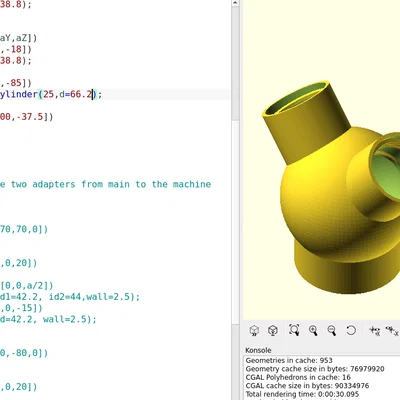Click the code text '00,-37.5])'
The image size is (400, 400).
coord(27,117)
